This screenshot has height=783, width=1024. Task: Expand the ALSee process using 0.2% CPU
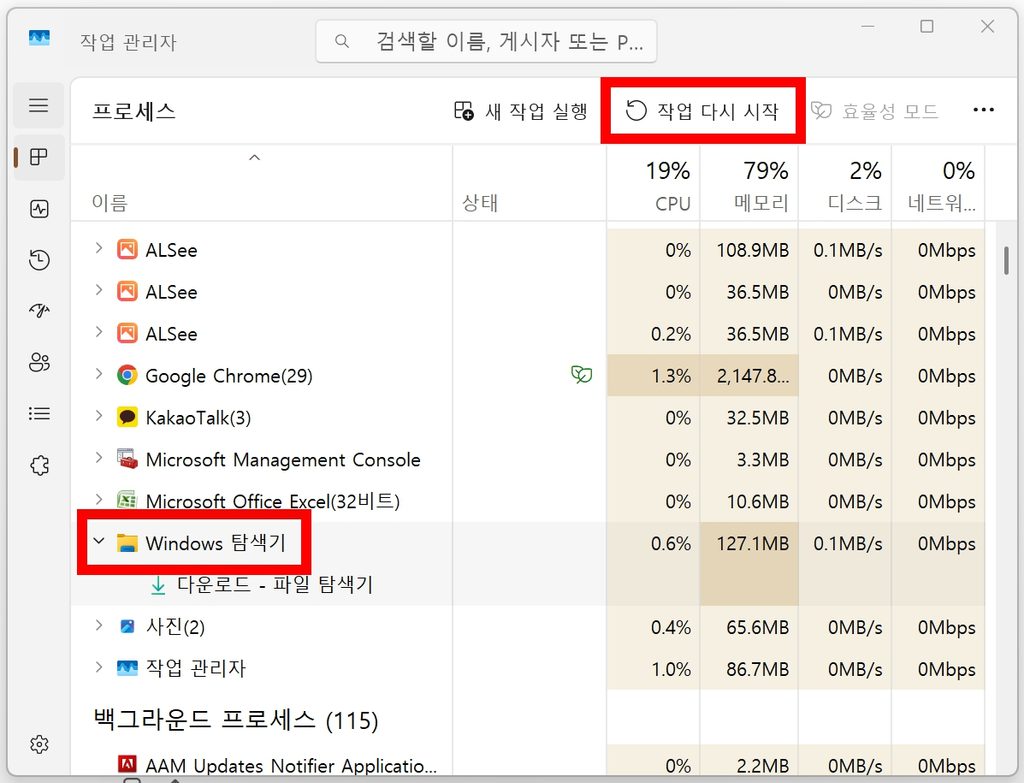tap(99, 332)
